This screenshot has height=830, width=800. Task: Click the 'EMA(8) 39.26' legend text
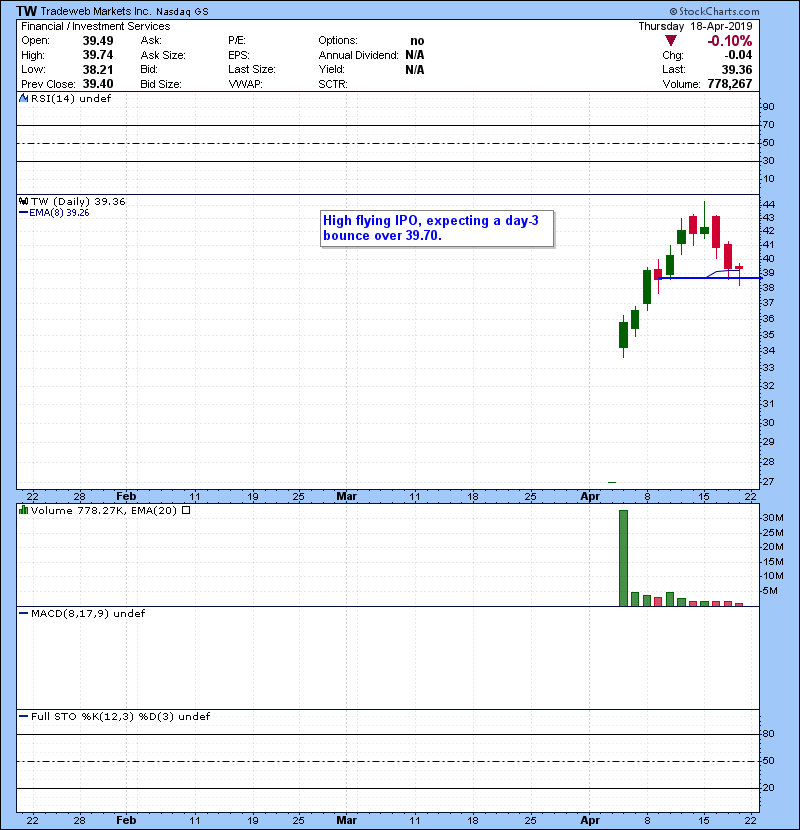(59, 213)
